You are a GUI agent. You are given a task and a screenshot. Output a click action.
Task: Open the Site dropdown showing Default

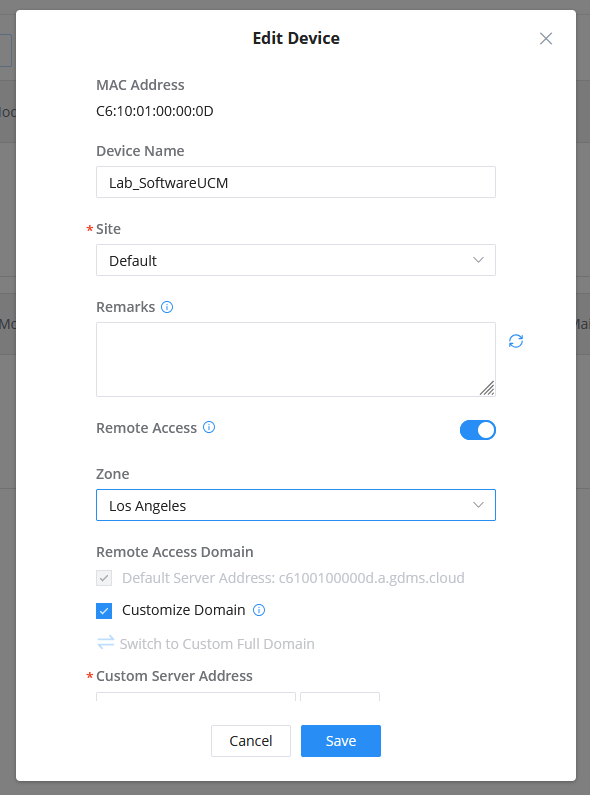point(296,260)
